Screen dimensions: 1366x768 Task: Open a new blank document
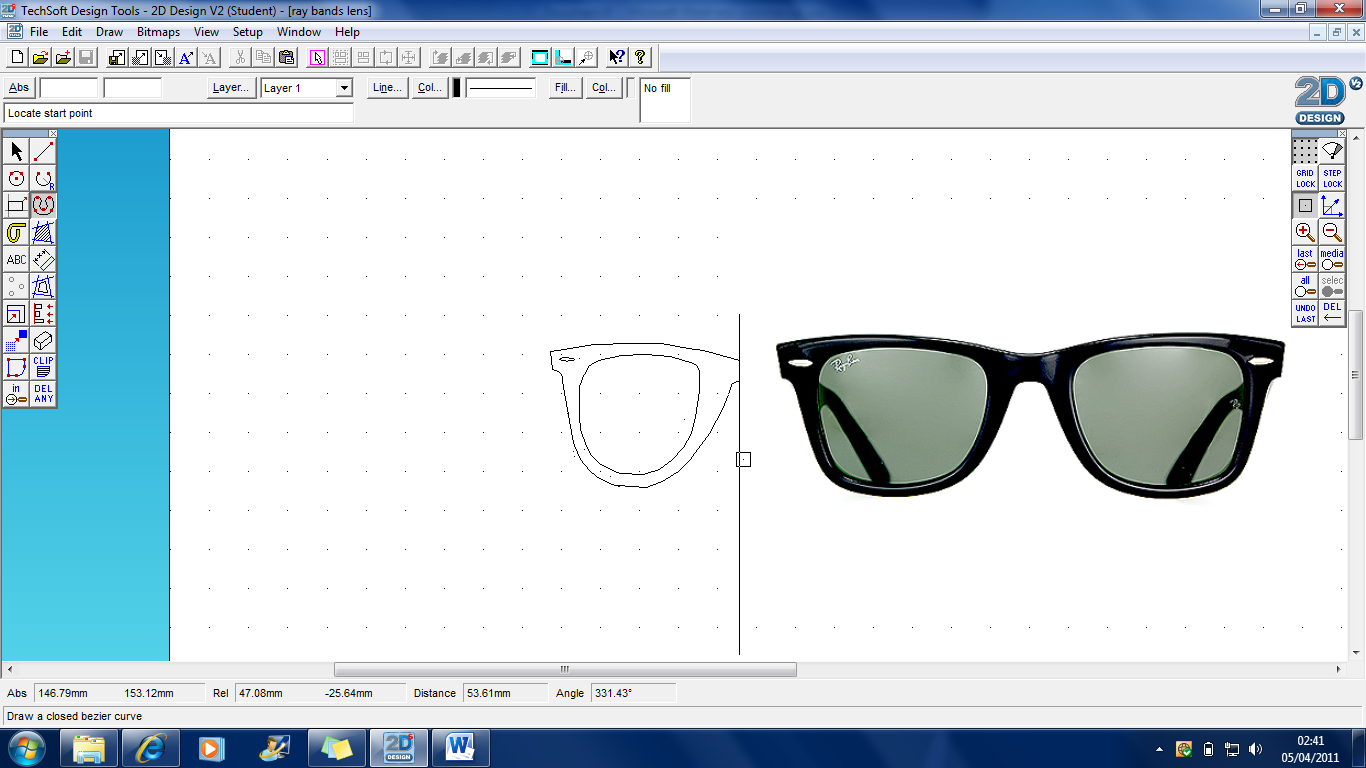click(16, 57)
